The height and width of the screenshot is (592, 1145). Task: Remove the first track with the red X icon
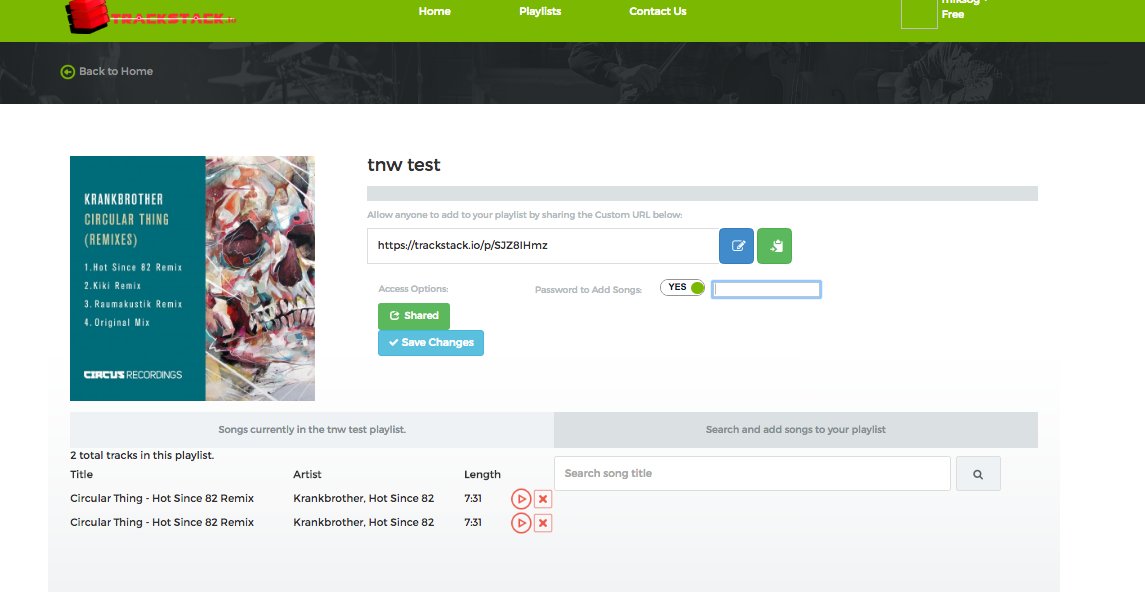pos(542,498)
